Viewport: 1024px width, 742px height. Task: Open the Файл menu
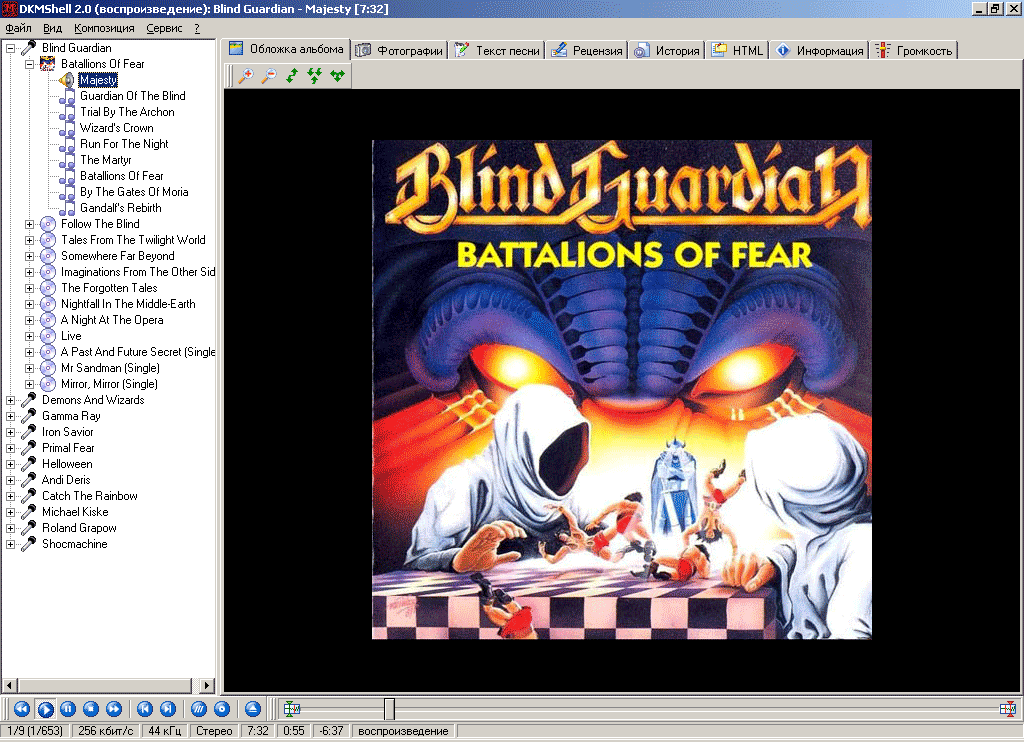pyautogui.click(x=18, y=28)
